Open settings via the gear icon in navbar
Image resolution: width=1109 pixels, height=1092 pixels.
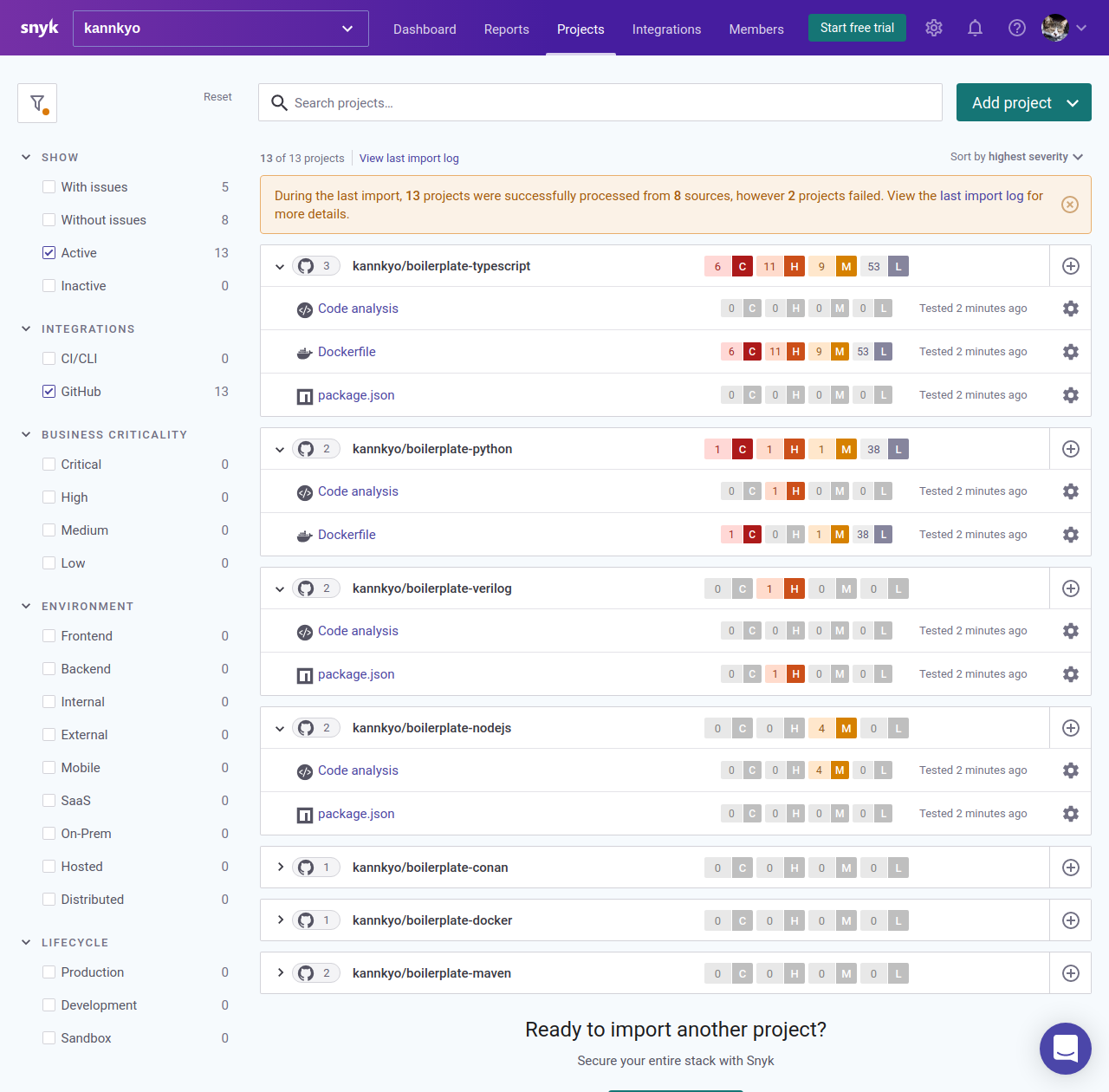(933, 28)
